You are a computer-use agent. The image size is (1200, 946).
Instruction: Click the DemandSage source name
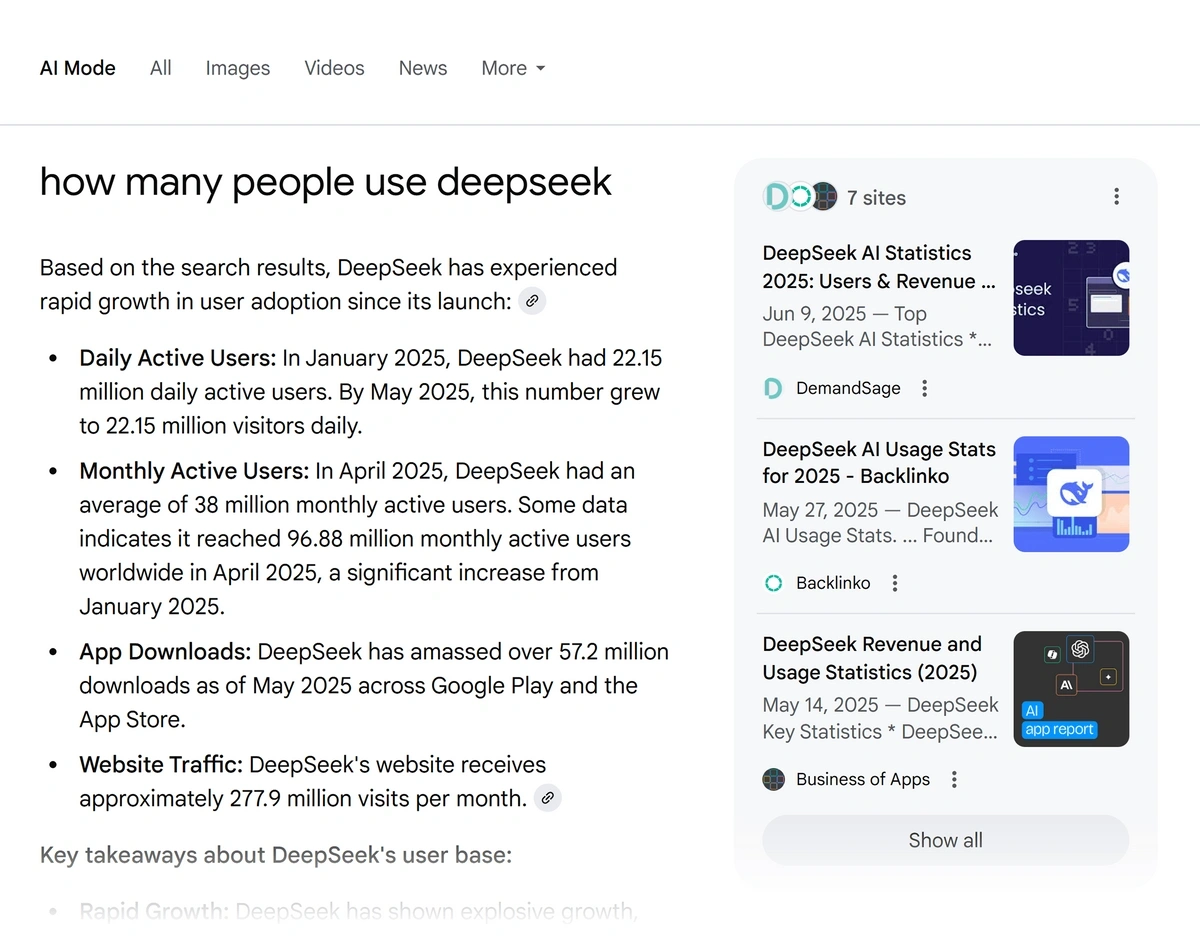click(x=848, y=388)
